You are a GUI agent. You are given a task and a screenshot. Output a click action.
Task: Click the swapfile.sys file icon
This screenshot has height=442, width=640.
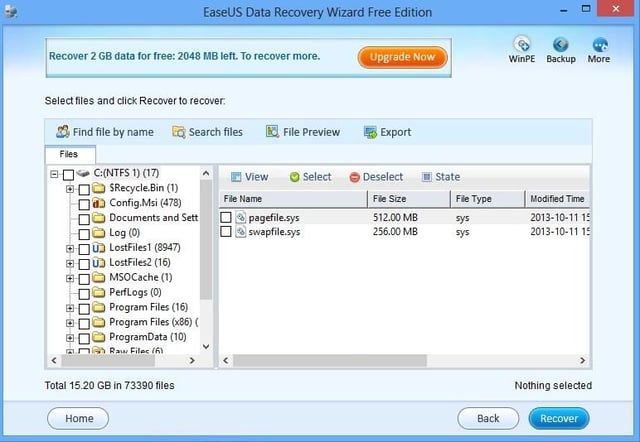pyautogui.click(x=241, y=232)
